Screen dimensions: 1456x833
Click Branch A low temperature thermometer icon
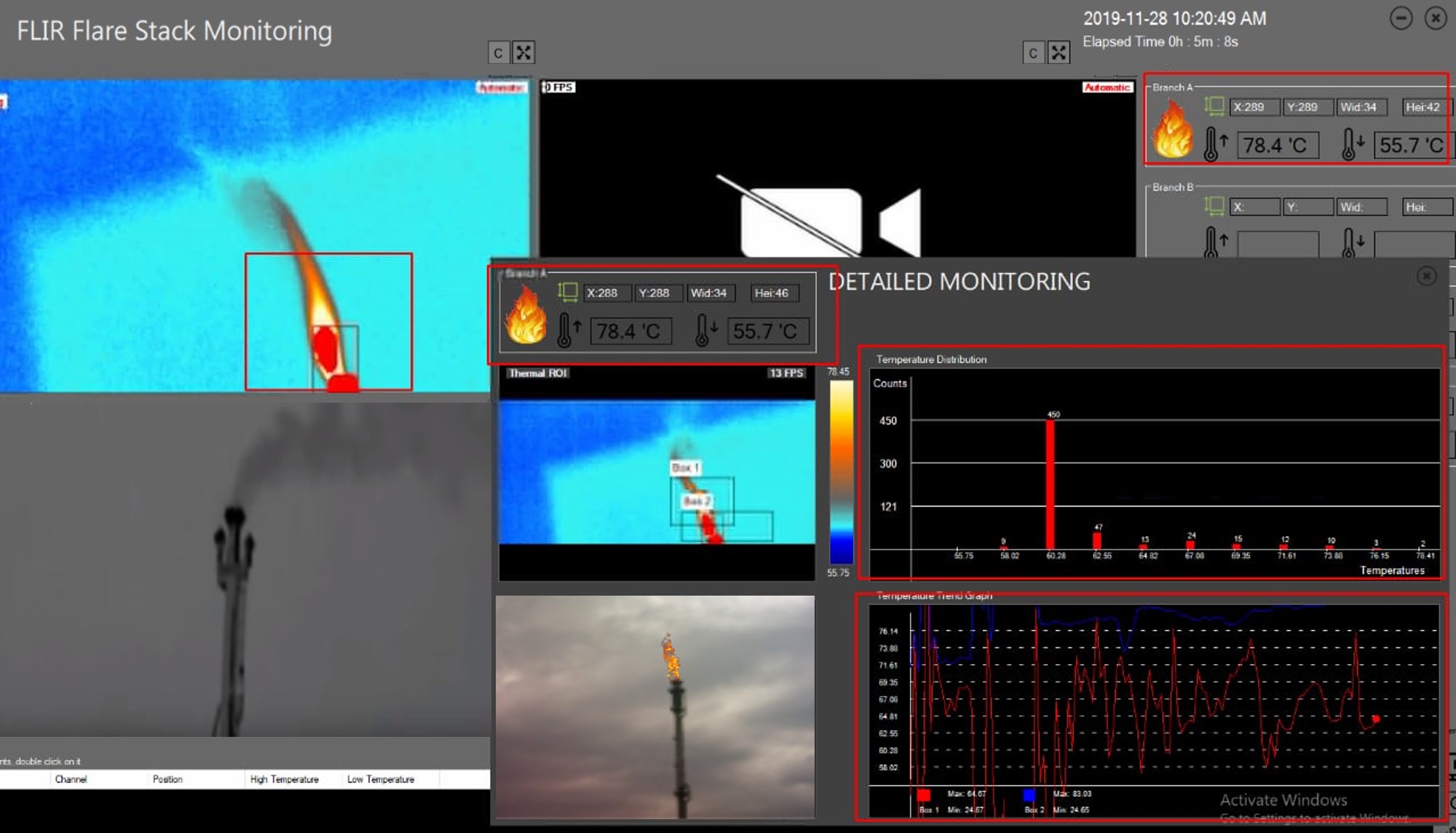pos(1351,143)
